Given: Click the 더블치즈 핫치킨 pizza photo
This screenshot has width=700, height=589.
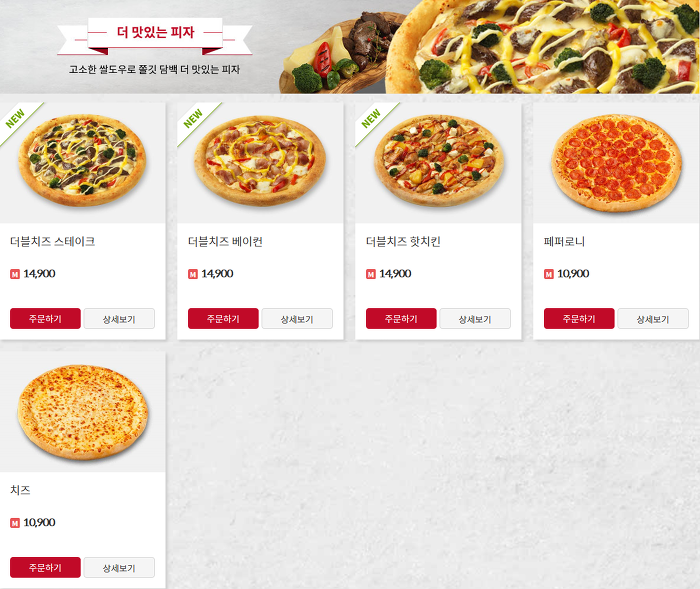Looking at the screenshot, I should (x=439, y=161).
